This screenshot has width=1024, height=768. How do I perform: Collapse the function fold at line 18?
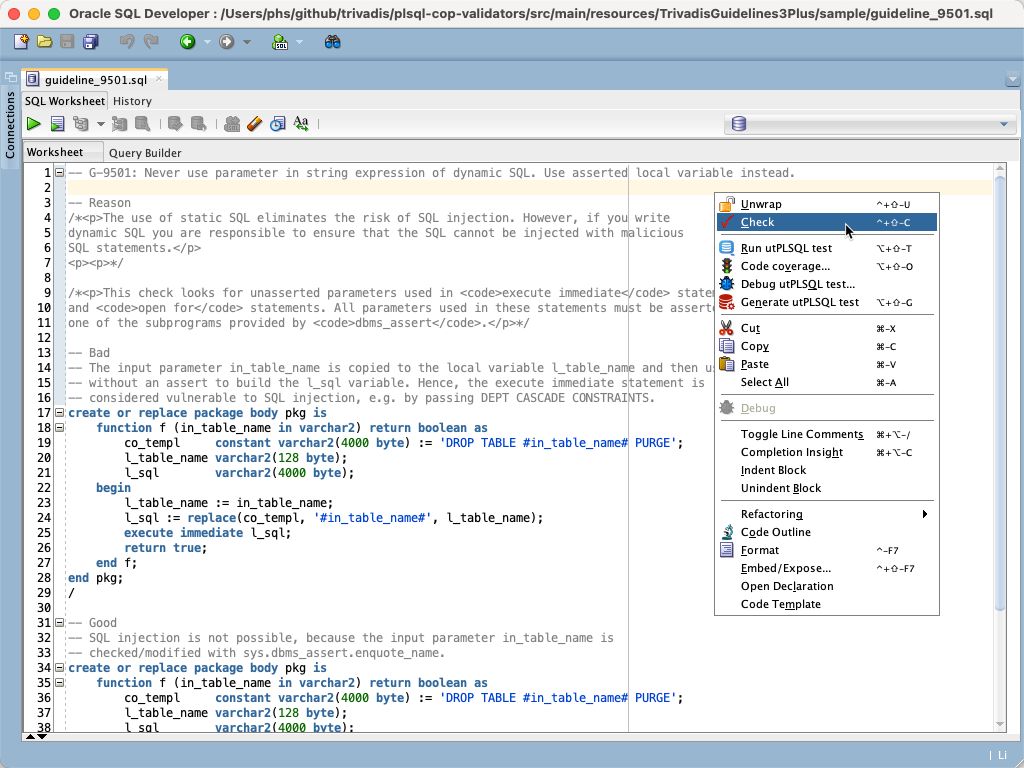click(59, 428)
